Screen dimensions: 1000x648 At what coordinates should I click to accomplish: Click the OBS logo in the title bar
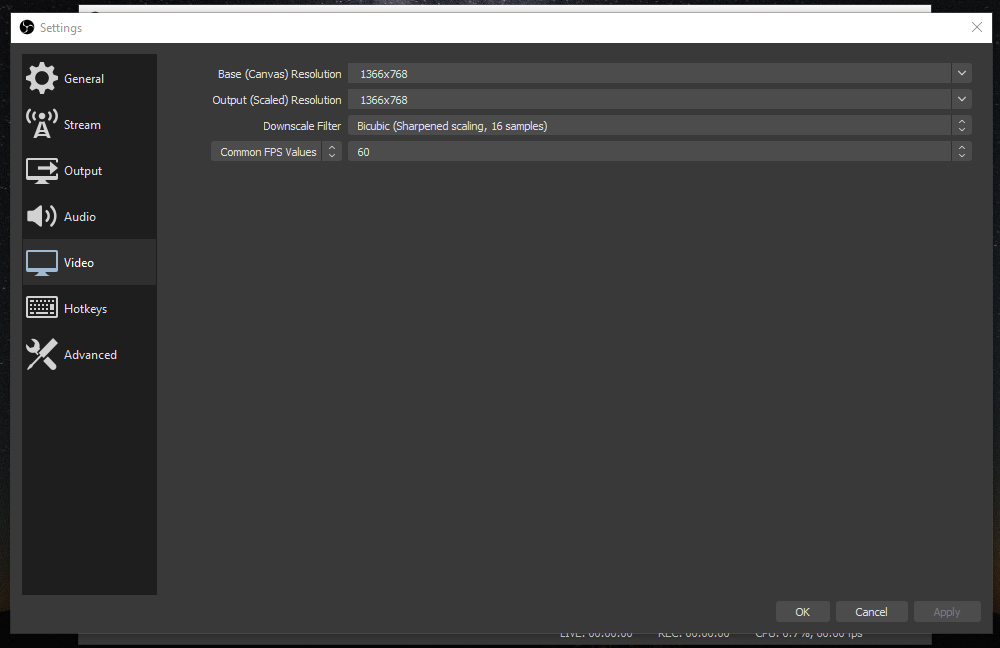[27, 28]
